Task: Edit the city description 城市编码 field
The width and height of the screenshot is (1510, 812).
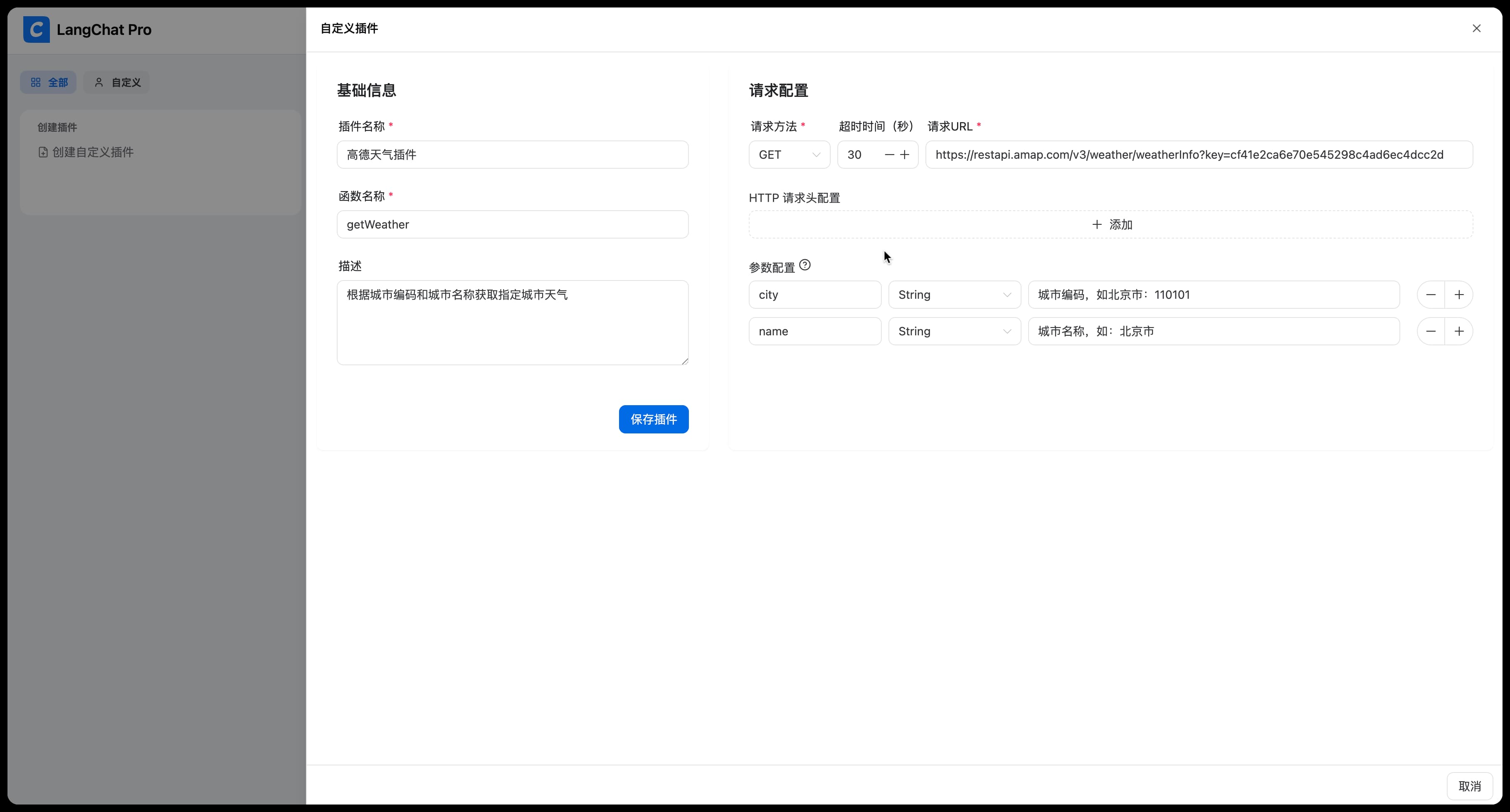Action: tap(1214, 295)
